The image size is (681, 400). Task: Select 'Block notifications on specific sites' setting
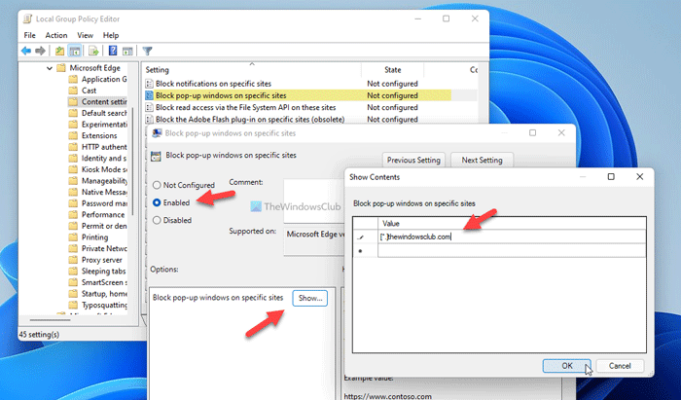coord(213,83)
